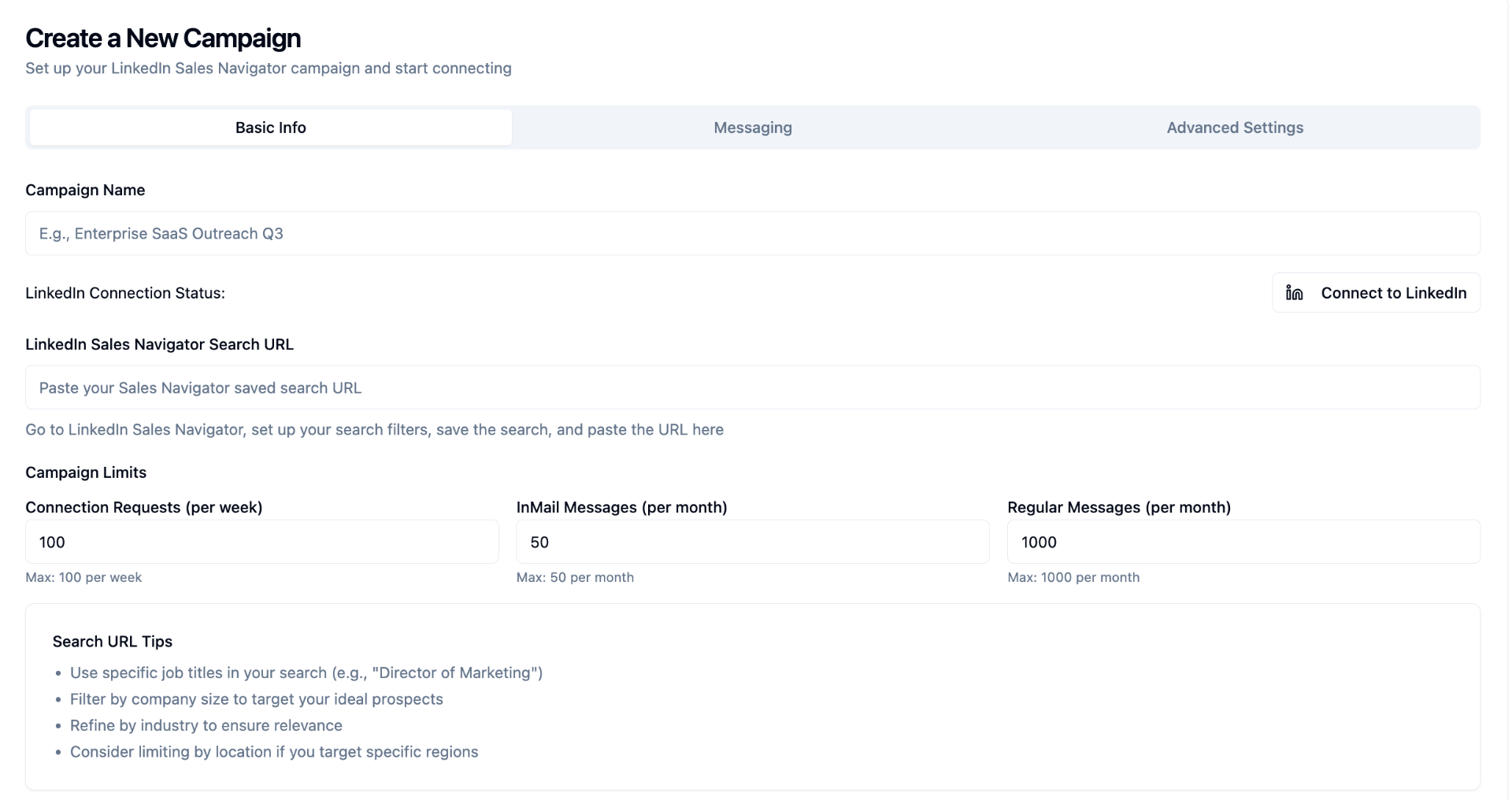Select the InMail Messages per month field
Image resolution: width=1512 pixels, height=800 pixels.
(753, 542)
